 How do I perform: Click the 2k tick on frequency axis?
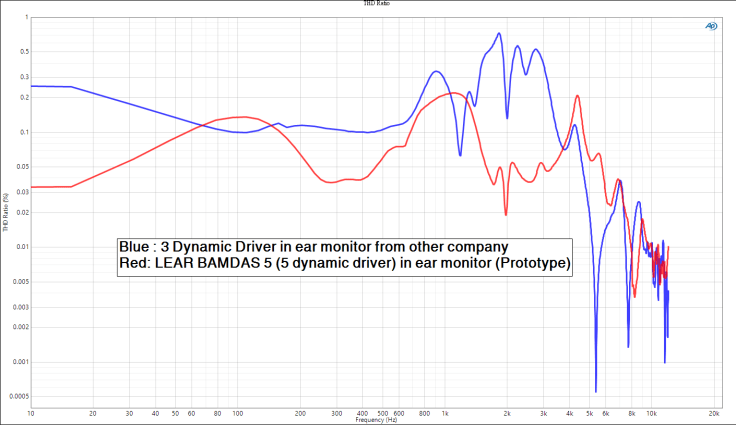tap(507, 412)
